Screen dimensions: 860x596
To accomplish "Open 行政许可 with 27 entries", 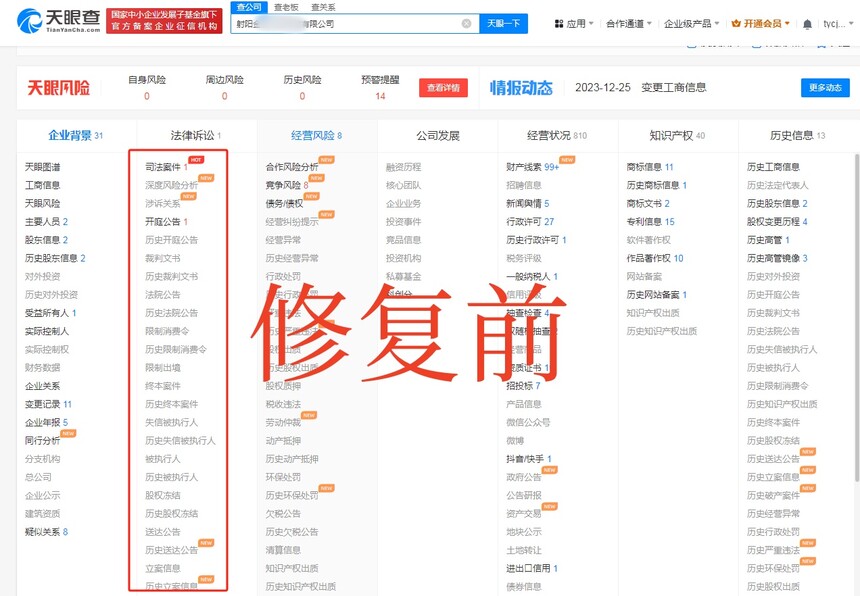I will pyautogui.click(x=530, y=222).
